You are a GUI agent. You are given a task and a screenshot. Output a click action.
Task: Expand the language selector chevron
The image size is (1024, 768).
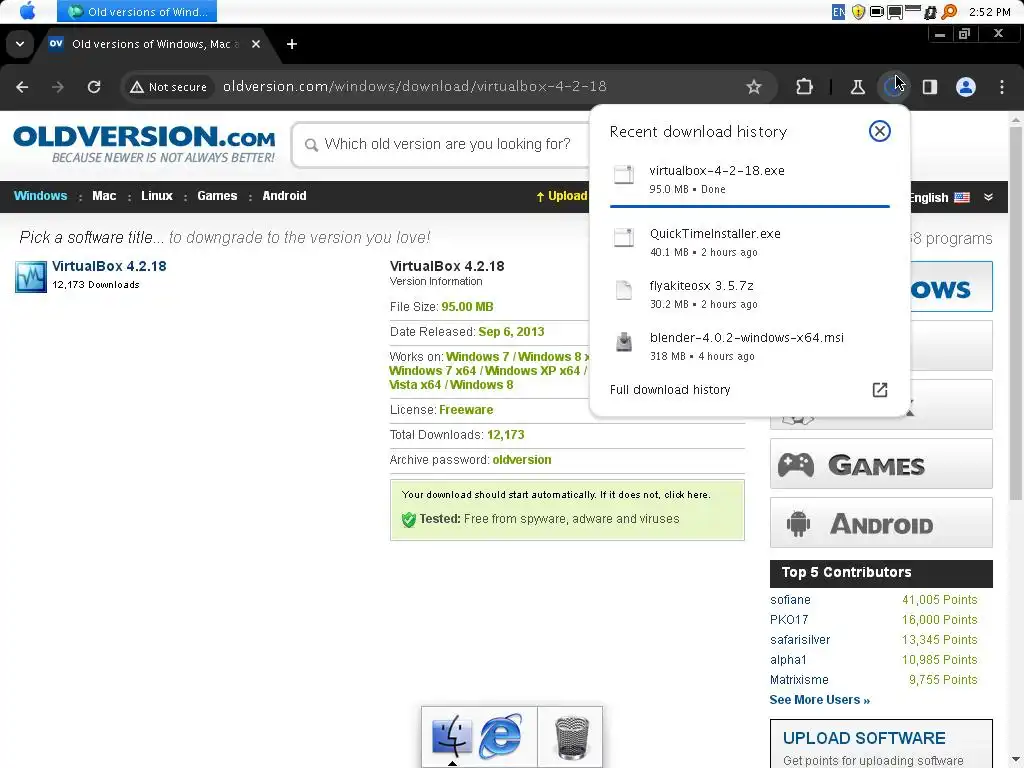coord(988,197)
